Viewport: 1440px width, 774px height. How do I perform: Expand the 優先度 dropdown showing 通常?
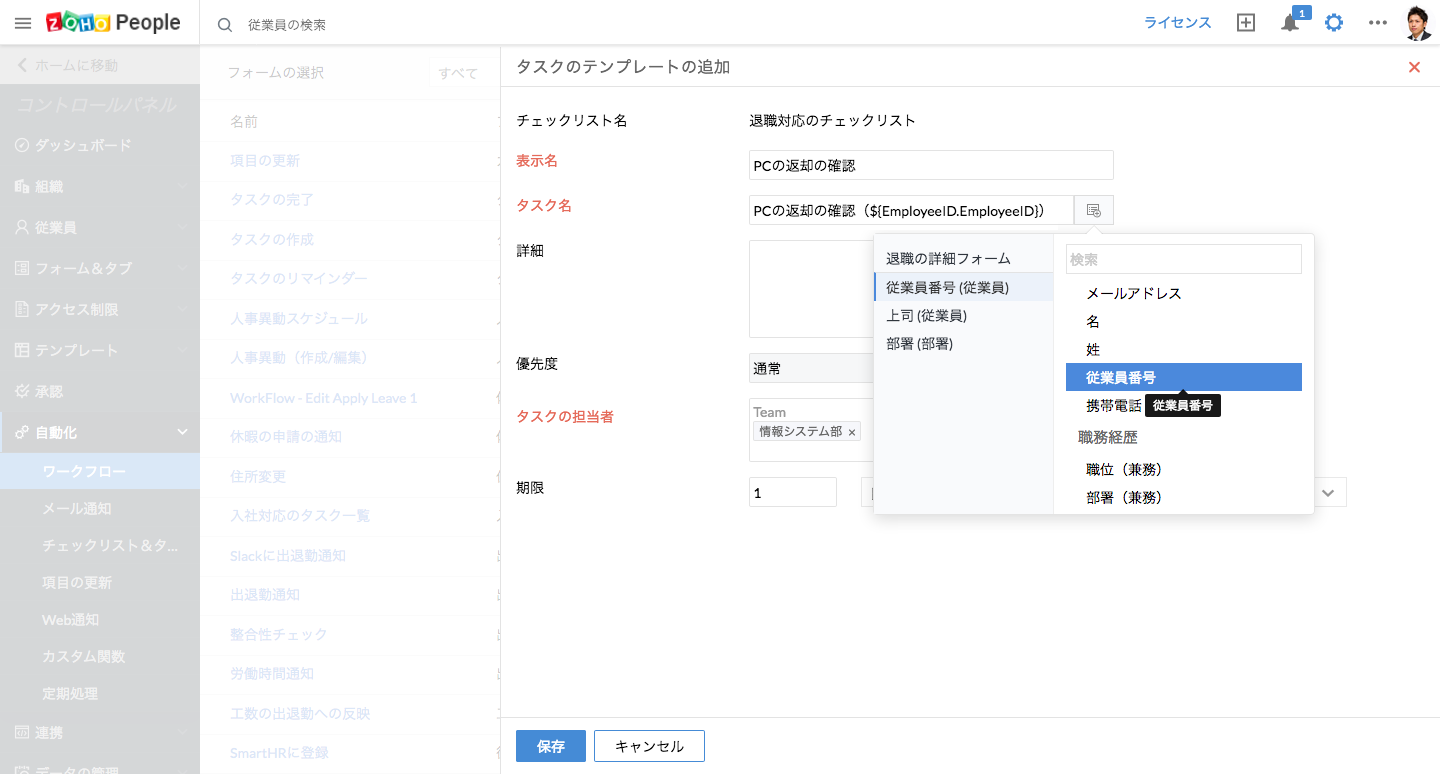pyautogui.click(x=810, y=368)
